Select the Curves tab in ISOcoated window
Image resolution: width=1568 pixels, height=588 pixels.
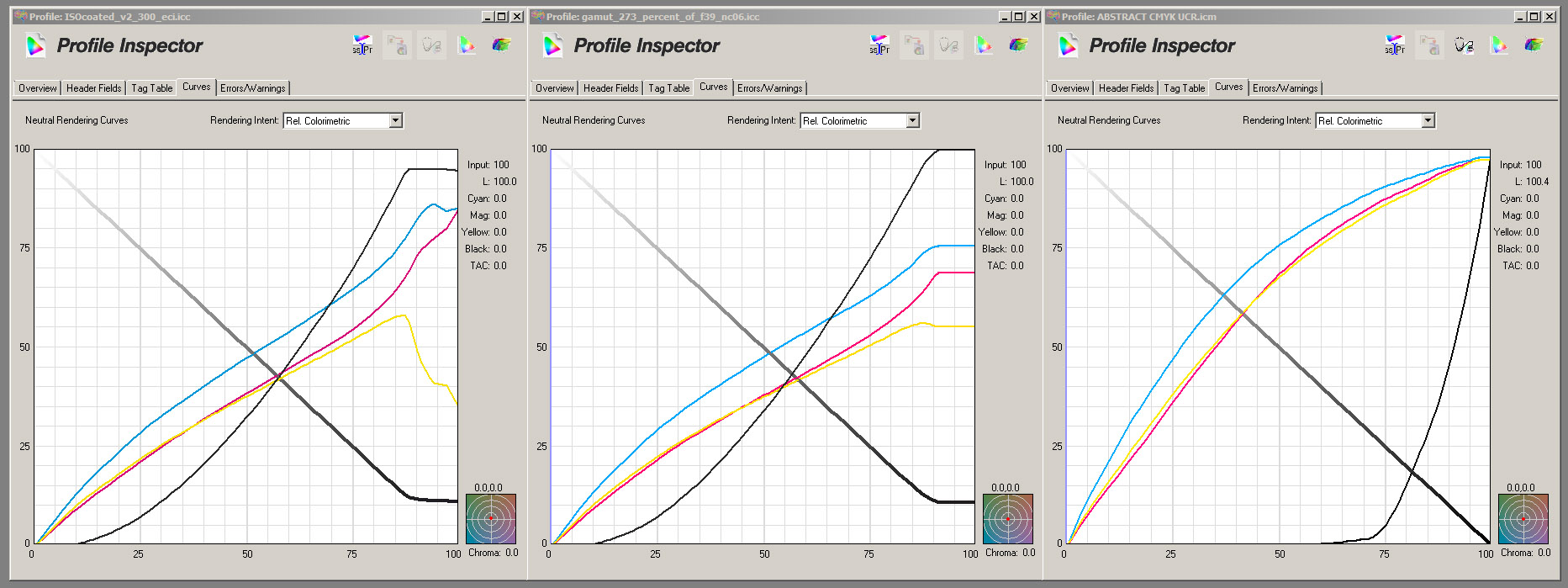[197, 87]
